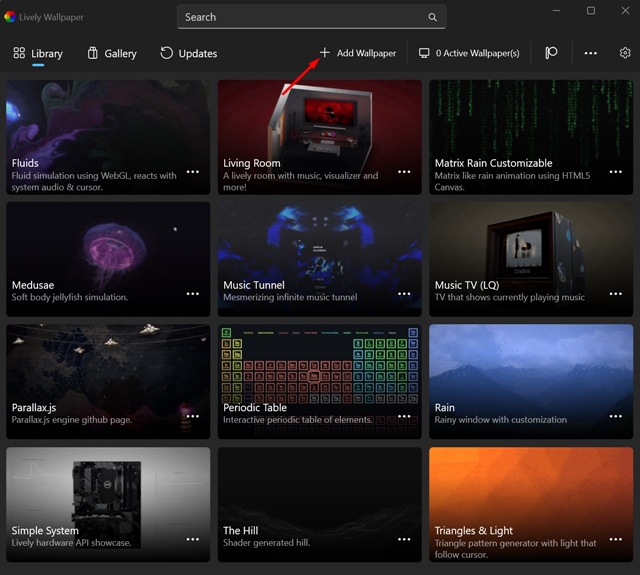
Task: Switch to the Updates tab
Action: (x=189, y=53)
